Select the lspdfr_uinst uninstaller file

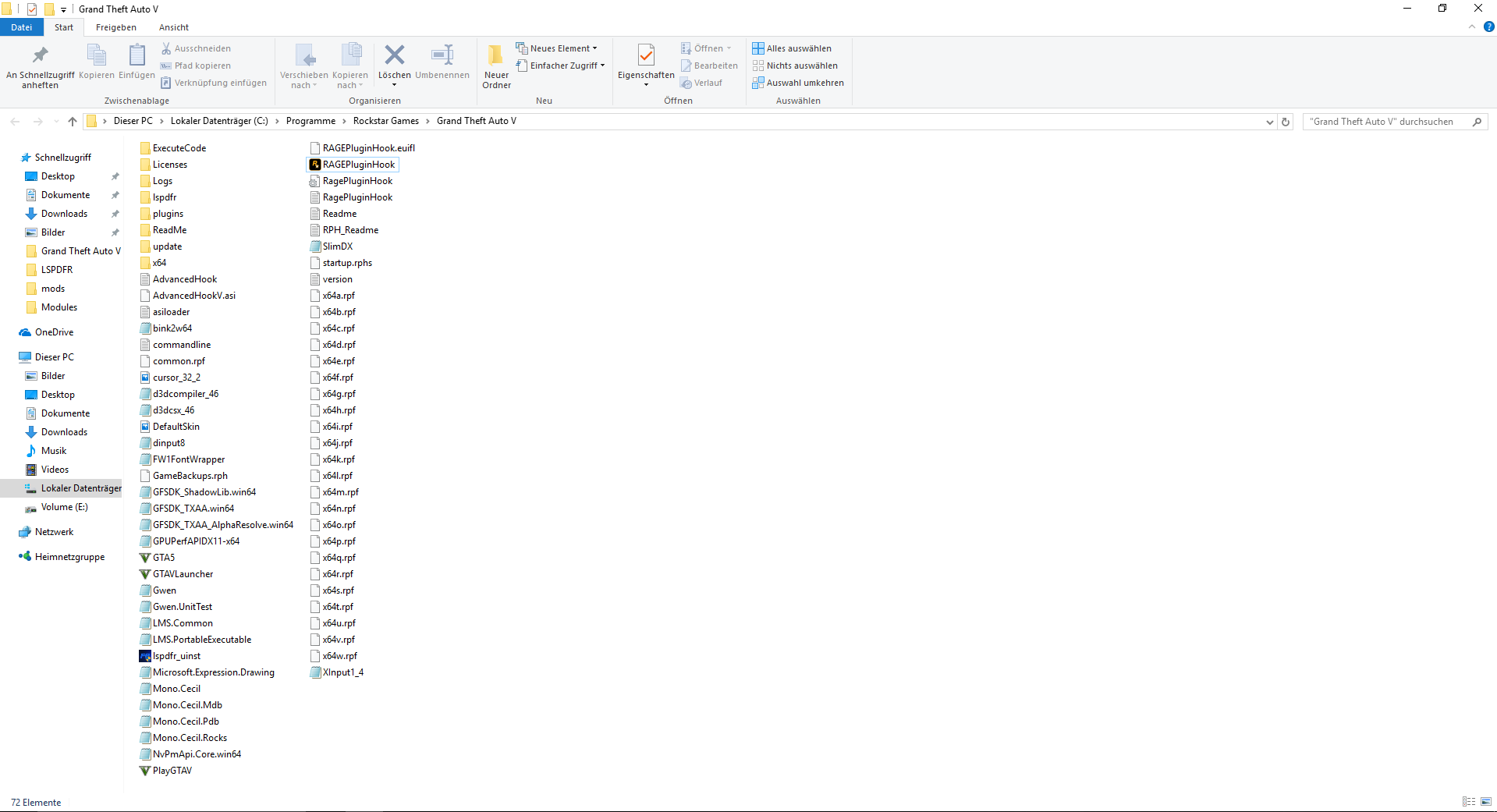click(x=170, y=656)
